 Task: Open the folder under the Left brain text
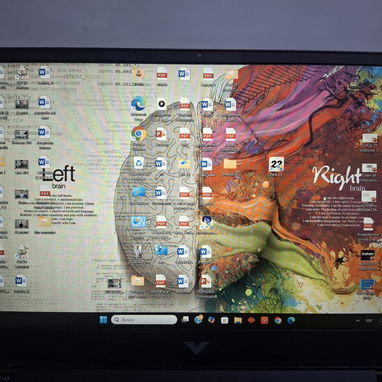[x=44, y=221]
